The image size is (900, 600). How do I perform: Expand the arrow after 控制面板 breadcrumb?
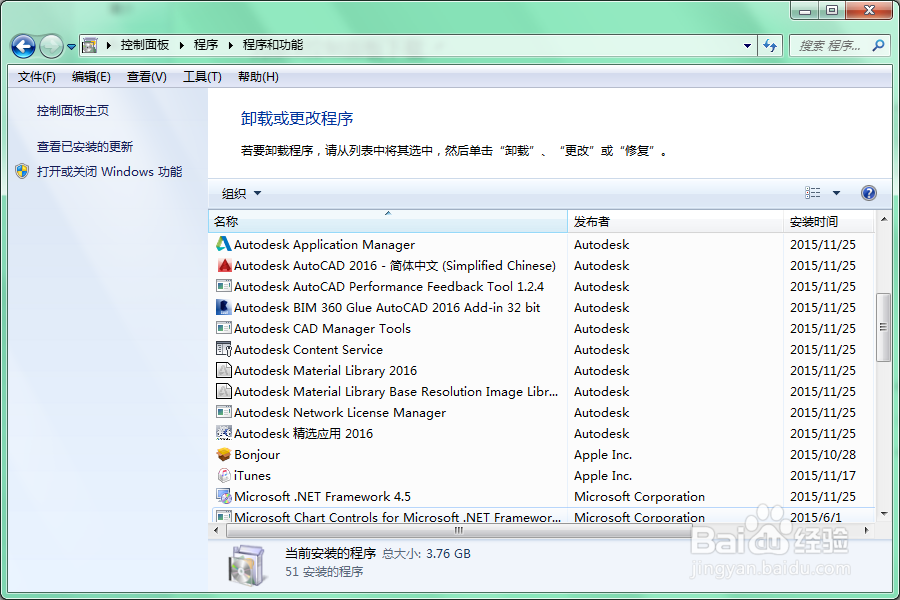(182, 45)
